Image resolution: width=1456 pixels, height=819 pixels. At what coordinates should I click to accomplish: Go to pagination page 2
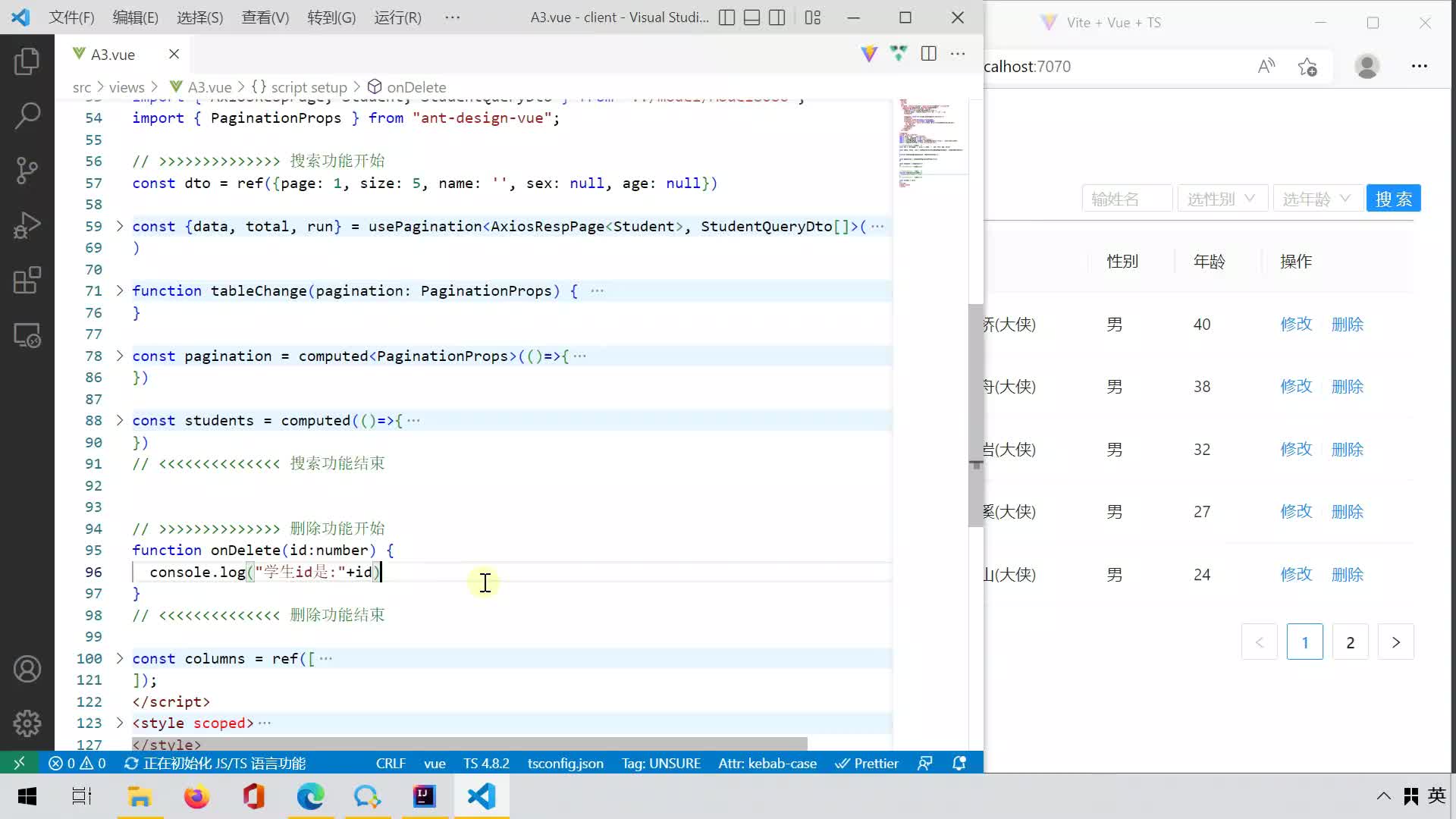tap(1350, 642)
